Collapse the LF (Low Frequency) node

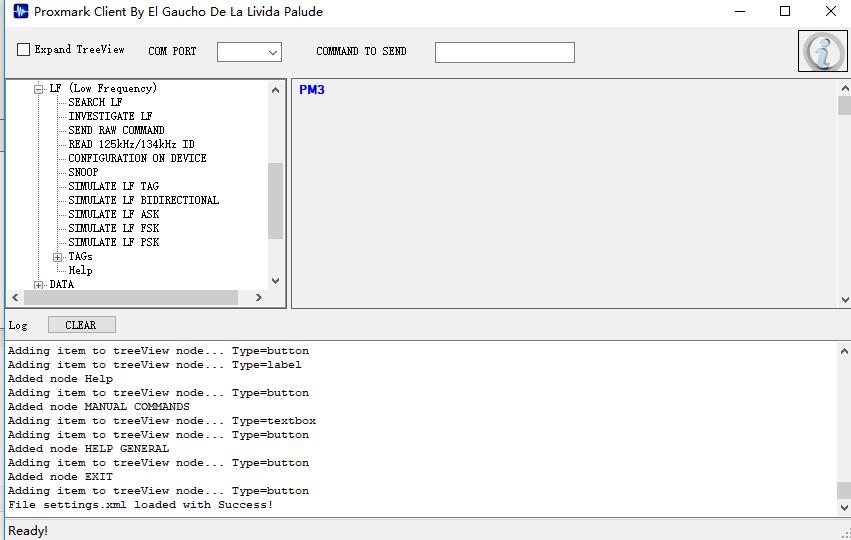39,89
